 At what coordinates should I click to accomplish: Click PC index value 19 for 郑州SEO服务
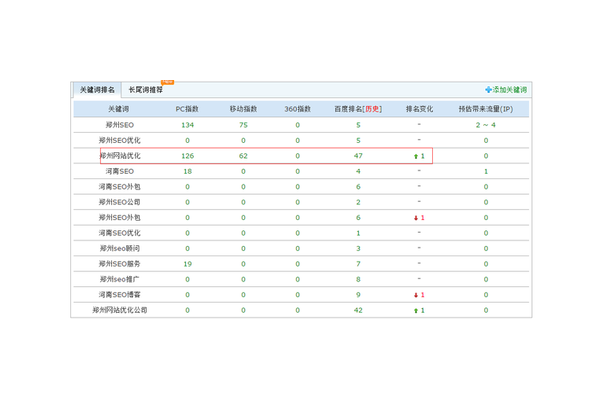click(x=188, y=264)
